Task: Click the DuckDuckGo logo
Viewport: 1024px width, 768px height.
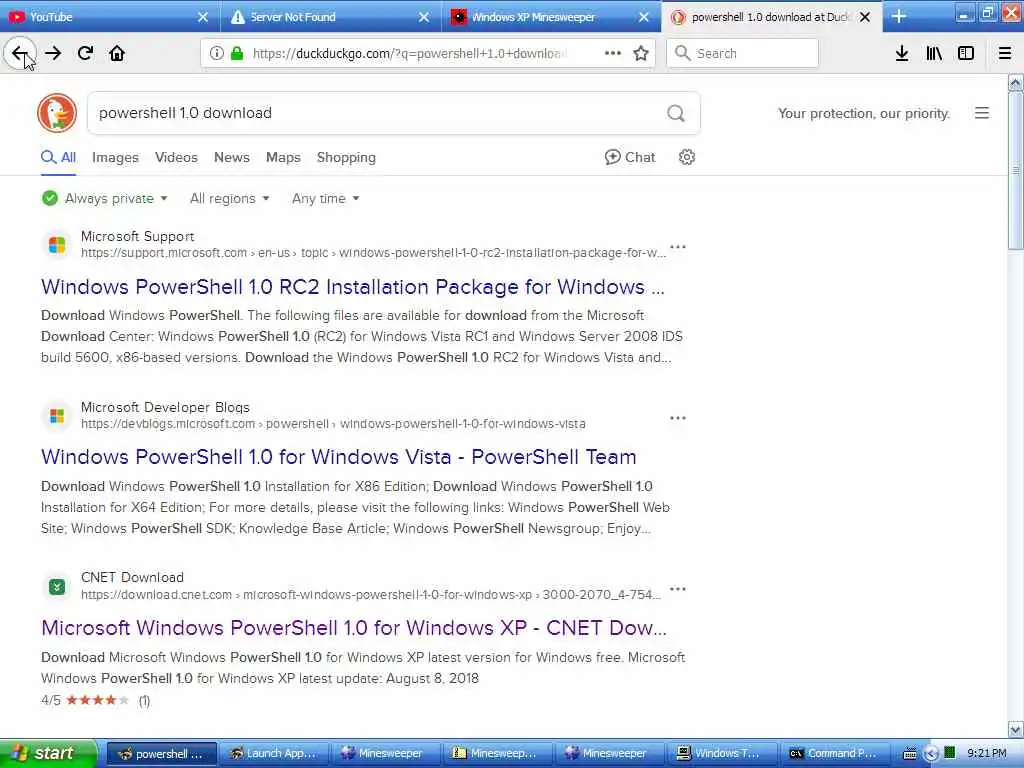Action: (x=57, y=113)
